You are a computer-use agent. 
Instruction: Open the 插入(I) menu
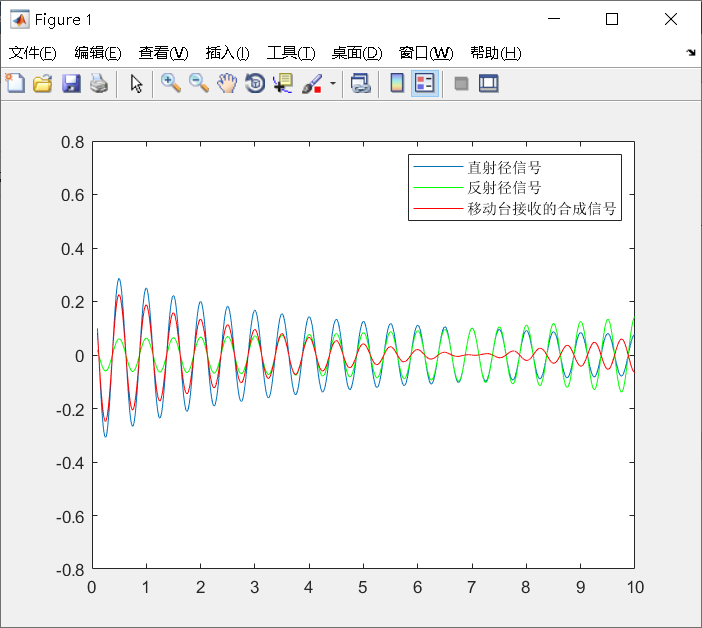(x=227, y=53)
